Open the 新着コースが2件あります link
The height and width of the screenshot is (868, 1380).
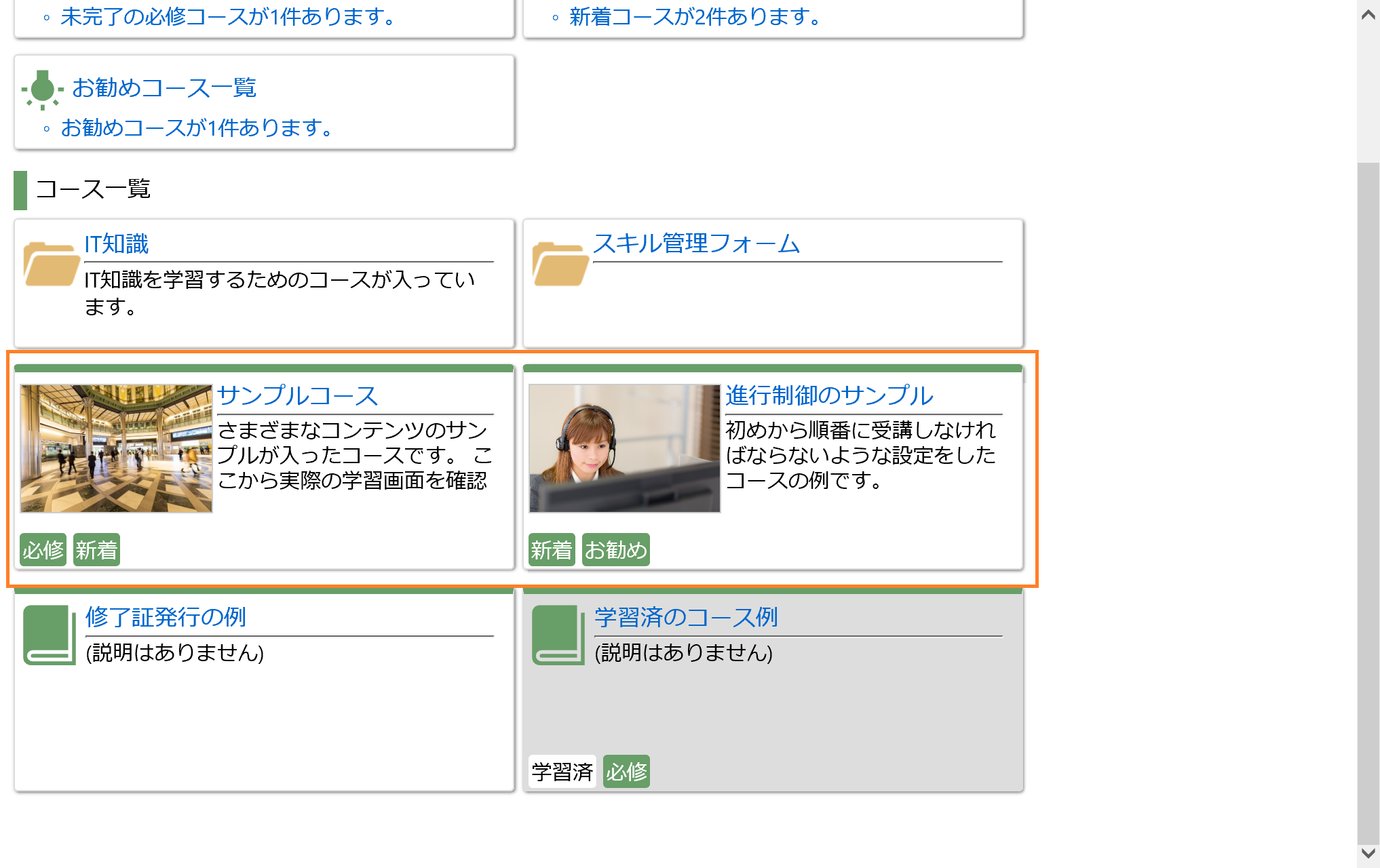(x=695, y=16)
